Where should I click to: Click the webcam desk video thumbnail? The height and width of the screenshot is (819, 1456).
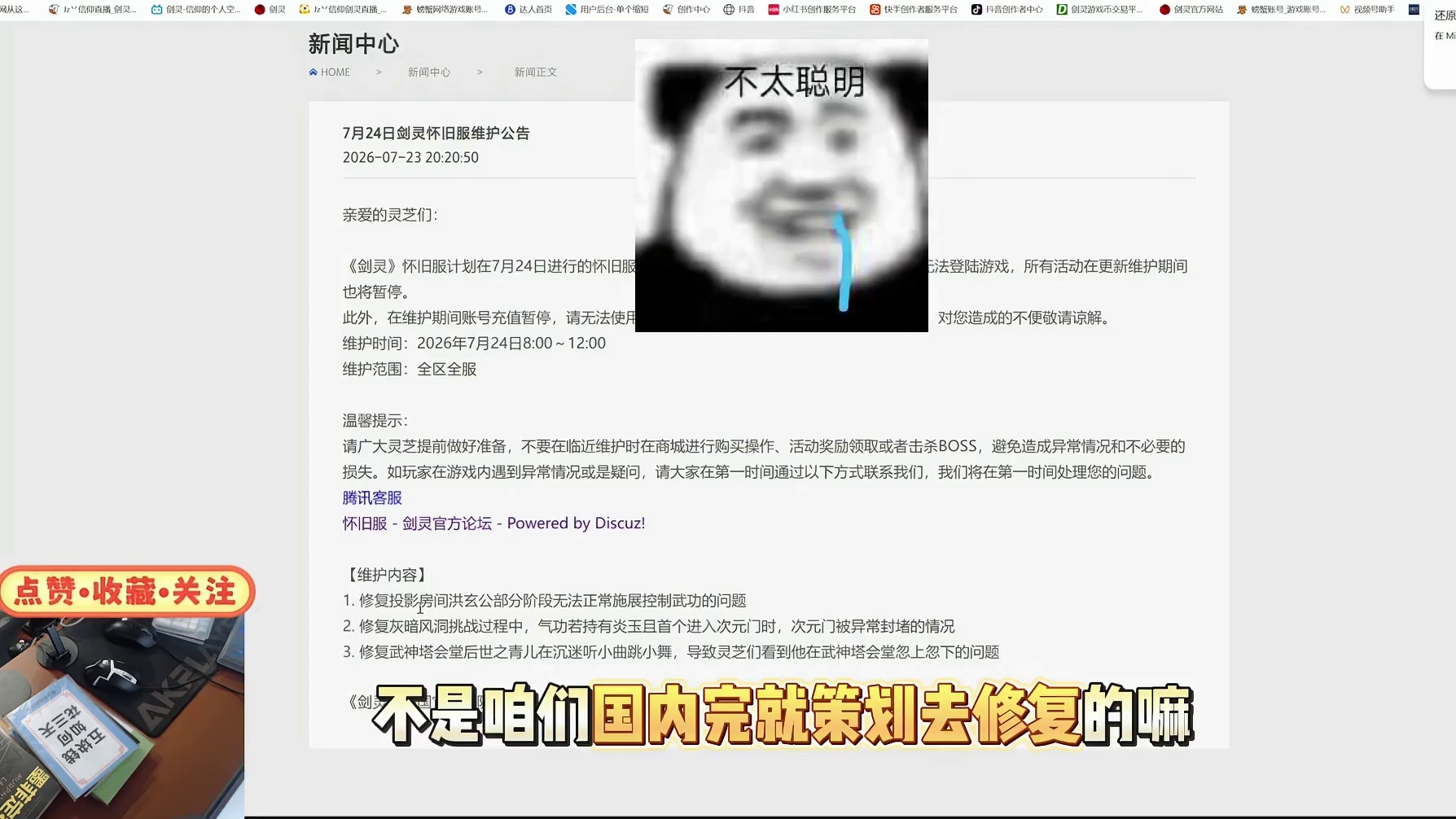pyautogui.click(x=122, y=717)
